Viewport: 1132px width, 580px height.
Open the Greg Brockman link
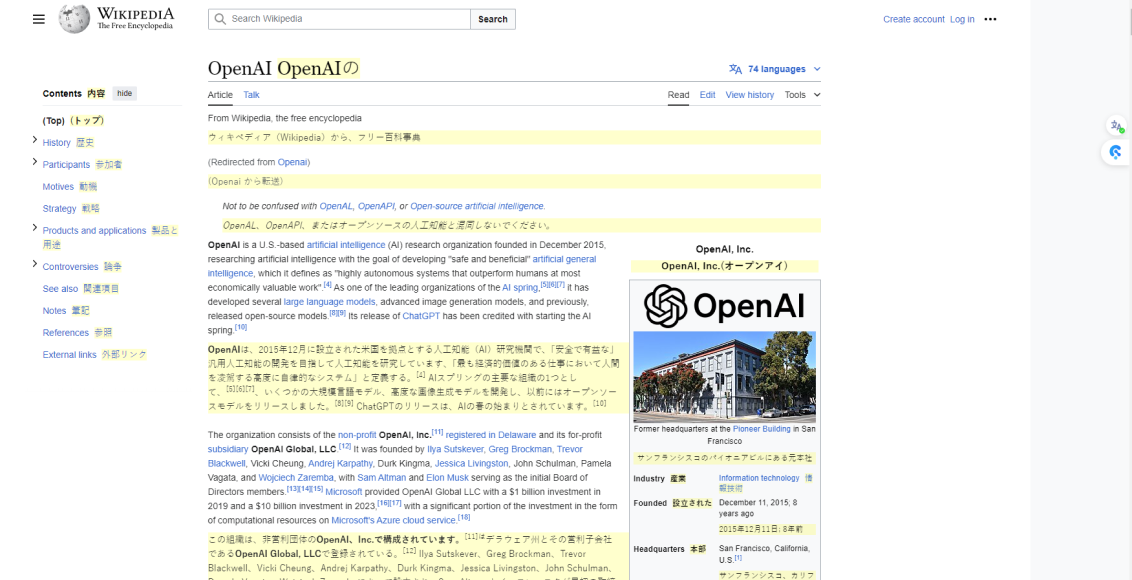[x=519, y=449]
